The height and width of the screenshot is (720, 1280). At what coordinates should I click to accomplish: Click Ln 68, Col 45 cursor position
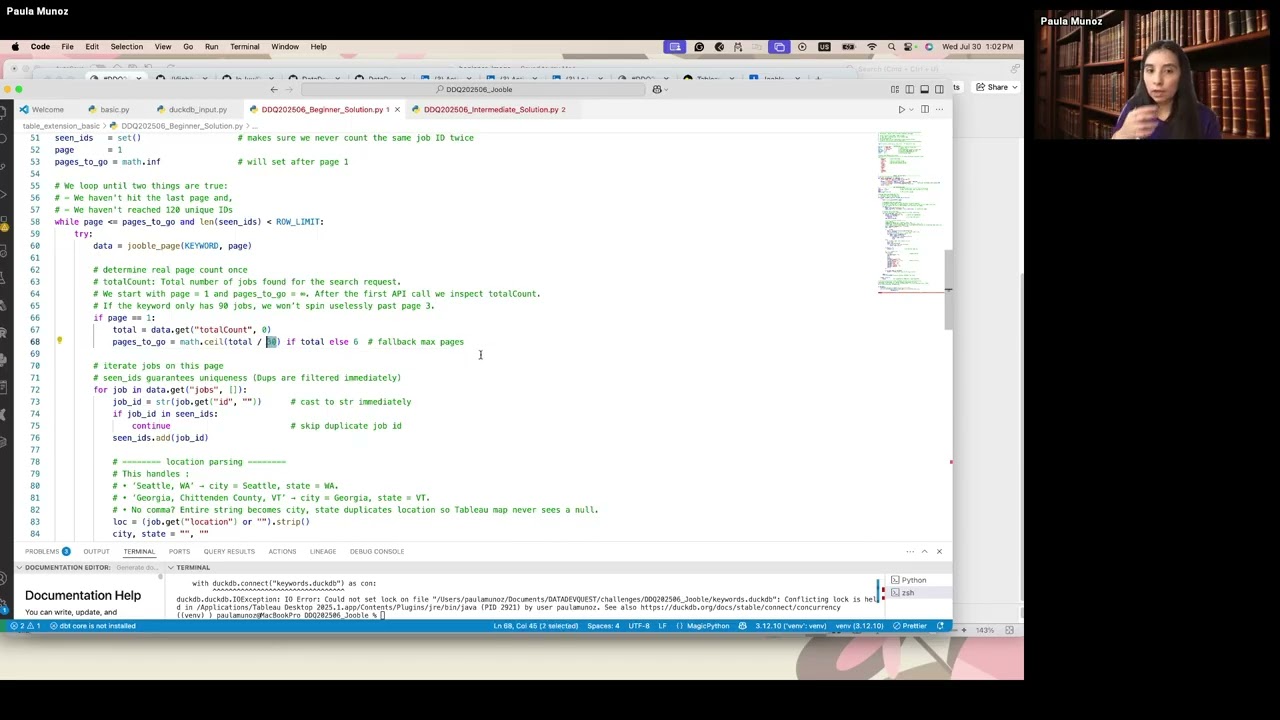click(x=535, y=626)
